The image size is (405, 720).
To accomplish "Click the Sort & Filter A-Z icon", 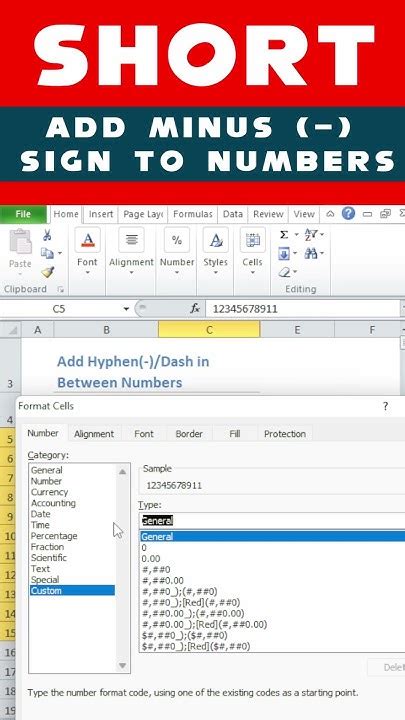I will [x=311, y=234].
